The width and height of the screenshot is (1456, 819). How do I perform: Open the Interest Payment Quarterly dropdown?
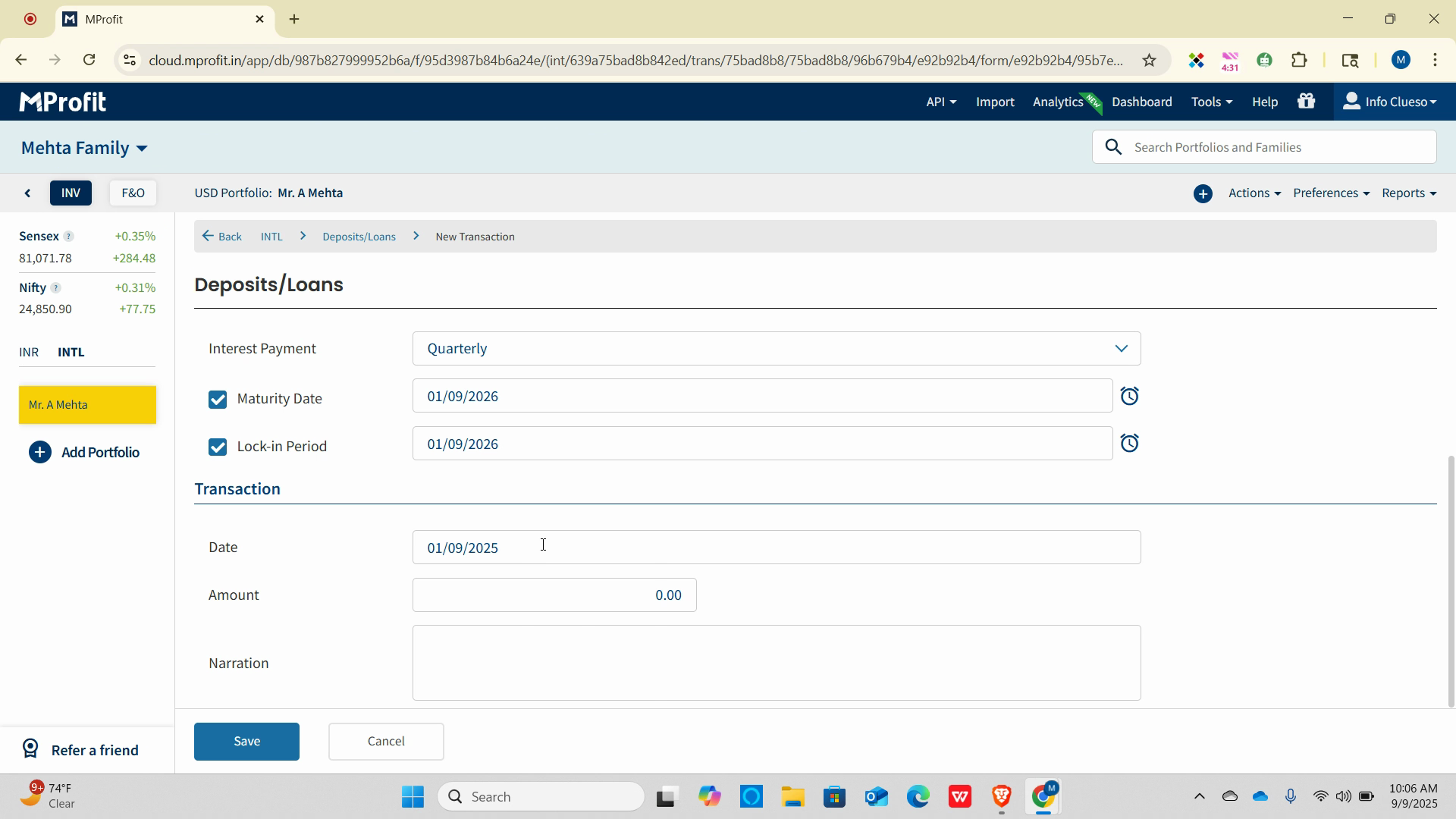(776, 348)
